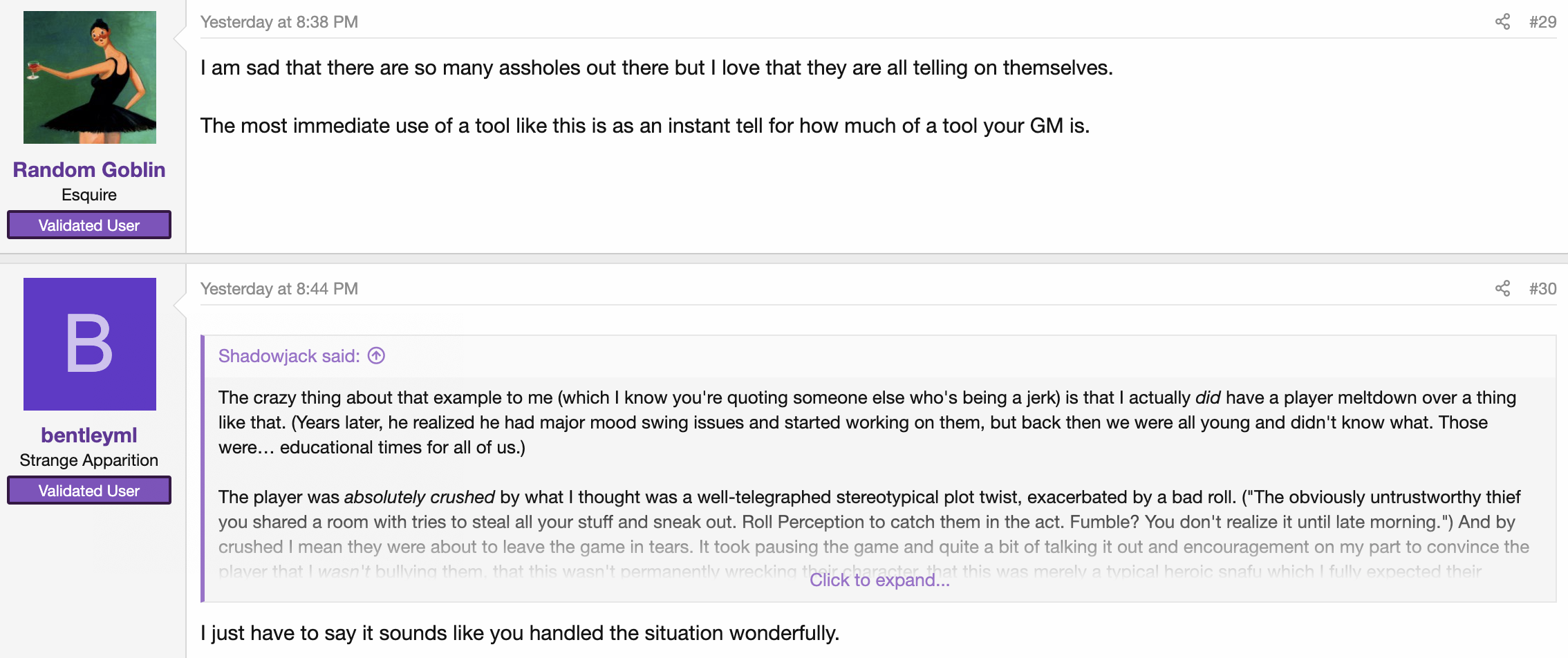Open post #30 permalink
The height and width of the screenshot is (658, 1568).
pyautogui.click(x=1542, y=288)
